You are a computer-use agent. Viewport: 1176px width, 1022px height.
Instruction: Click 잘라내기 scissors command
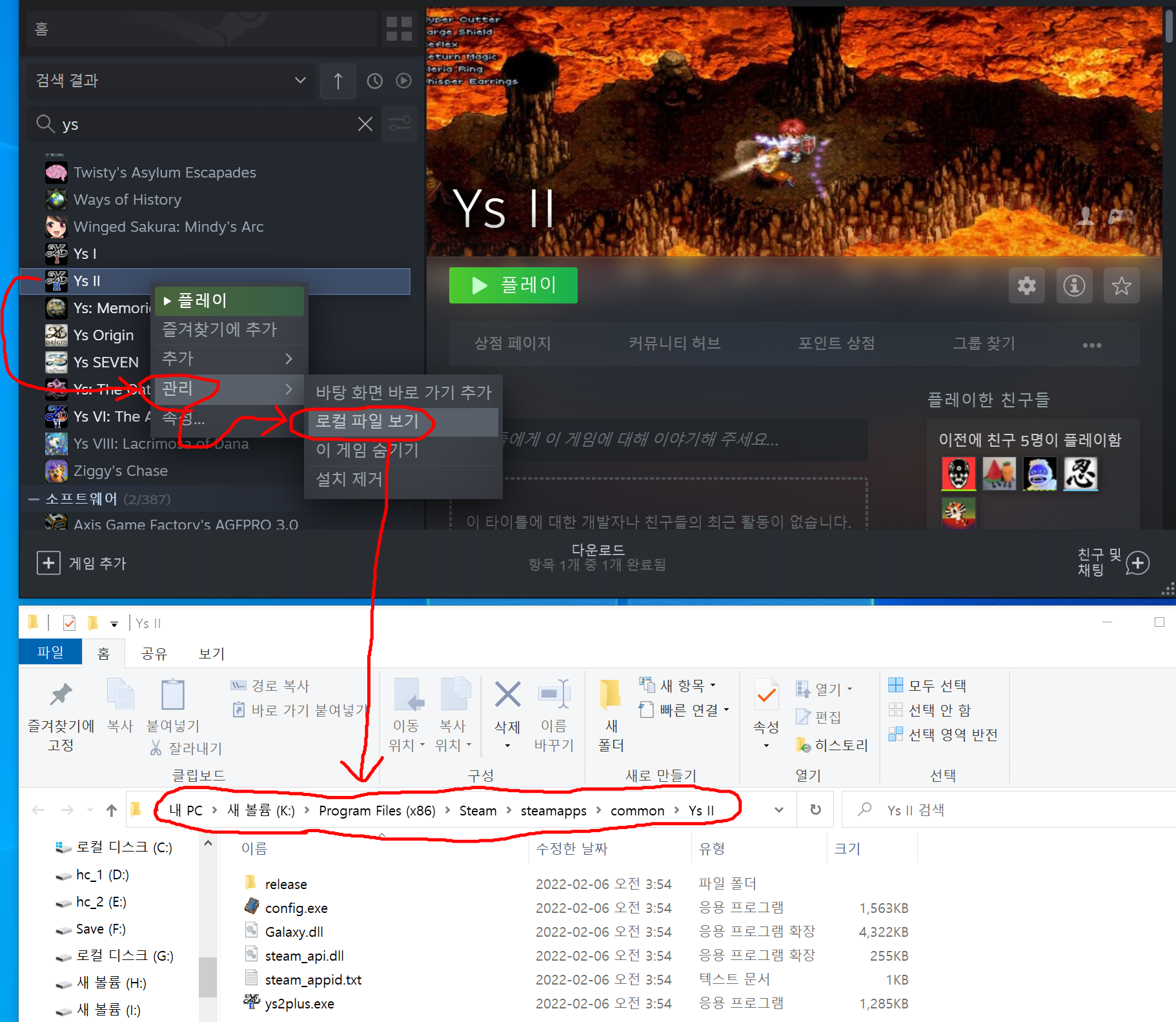(186, 748)
